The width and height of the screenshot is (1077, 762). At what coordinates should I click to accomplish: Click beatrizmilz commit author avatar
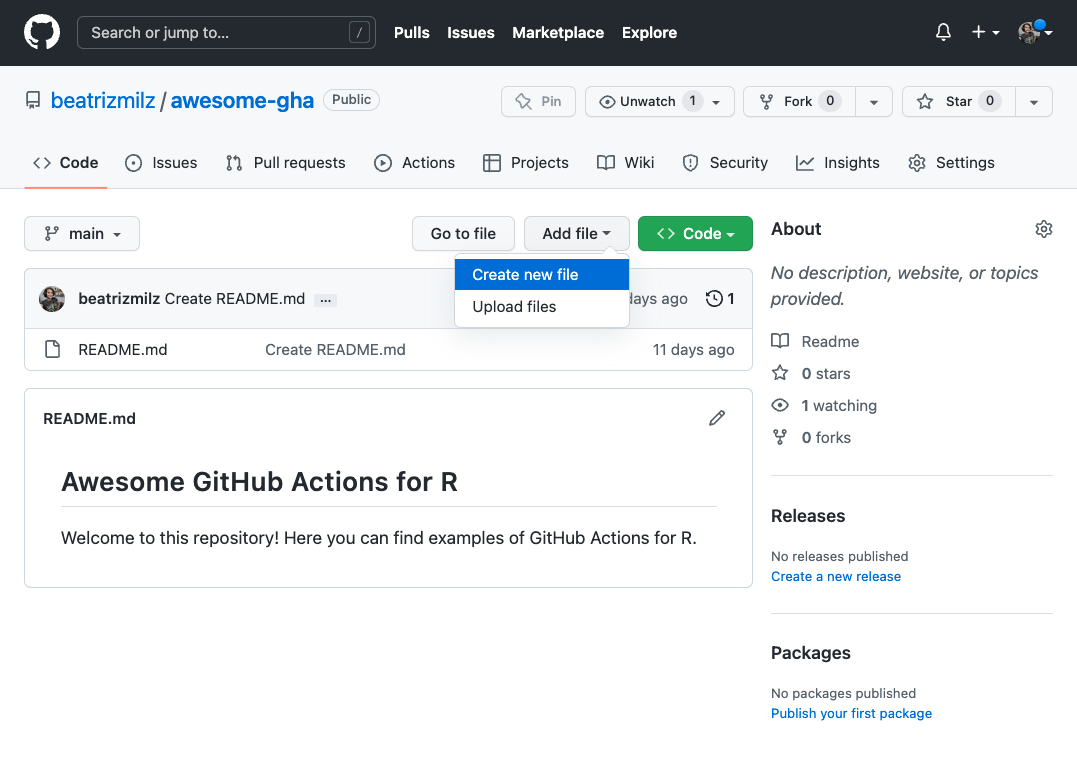pos(52,298)
